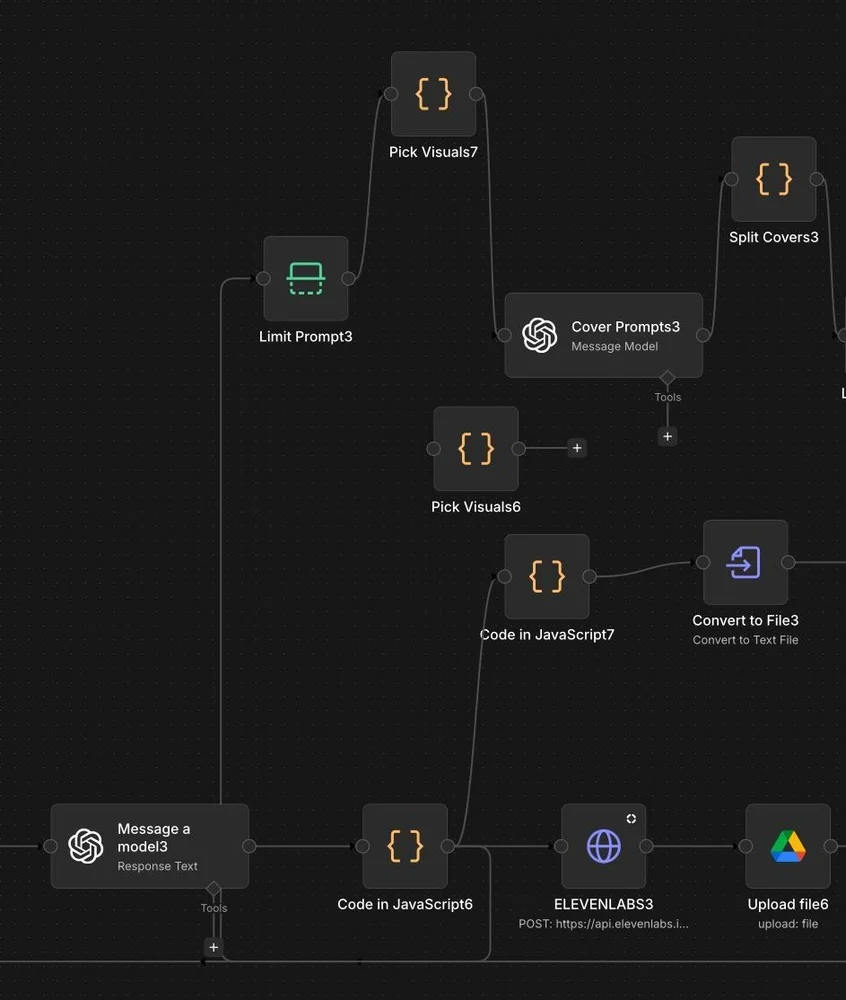
Task: Select the OpenAI icon on Cover Prompts3
Action: 539,335
